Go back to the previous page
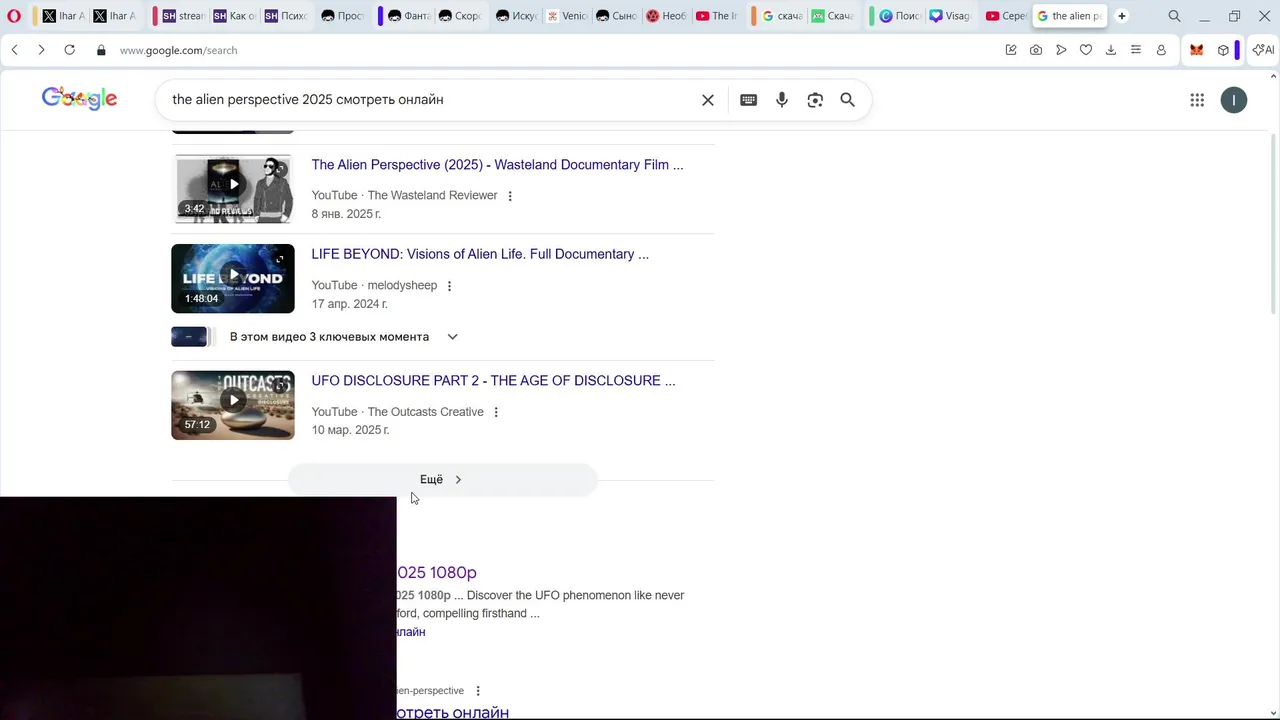The width and height of the screenshot is (1280, 720). tap(14, 50)
